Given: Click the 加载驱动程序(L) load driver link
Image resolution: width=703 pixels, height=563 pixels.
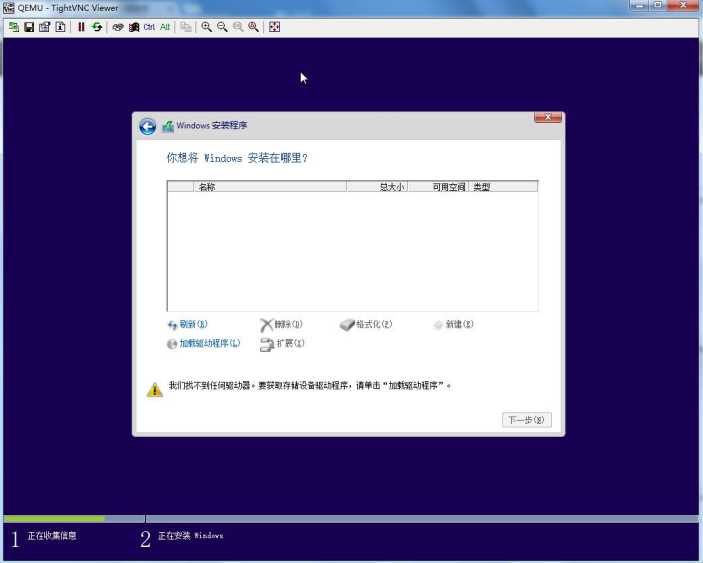Looking at the screenshot, I should [204, 344].
